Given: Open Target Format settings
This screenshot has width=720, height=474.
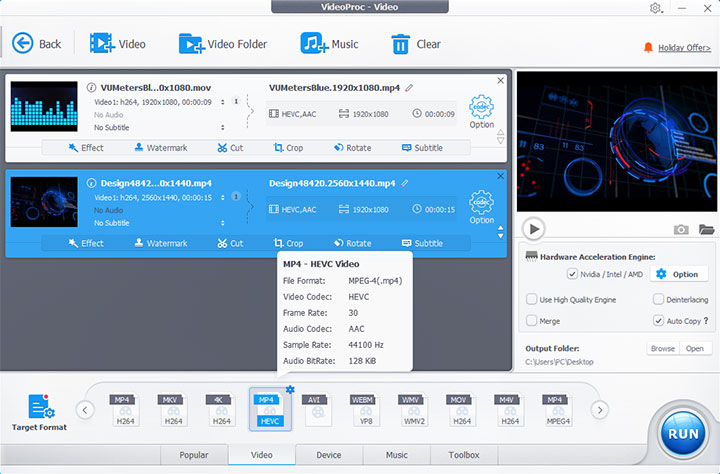Looking at the screenshot, I should 39,412.
